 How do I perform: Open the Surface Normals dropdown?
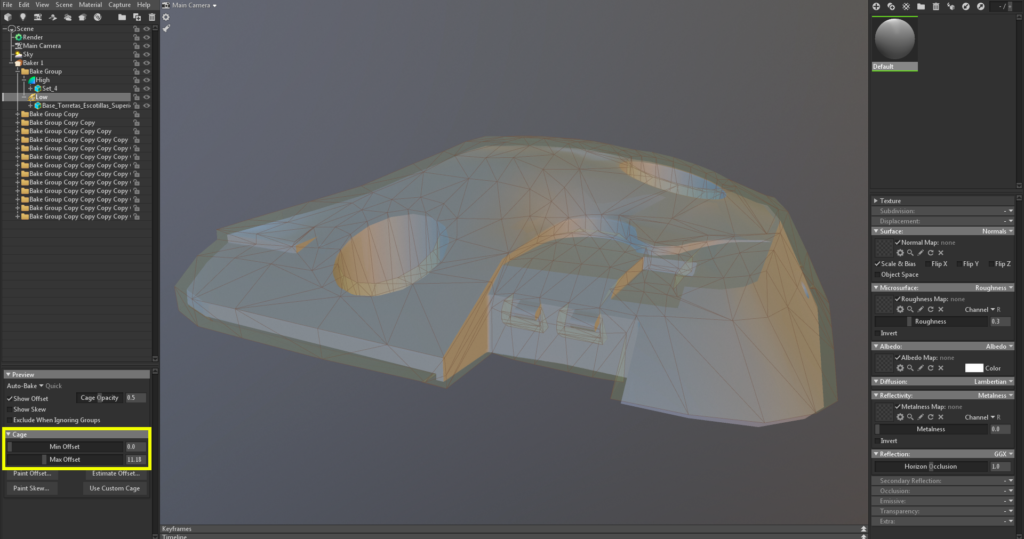[x=997, y=231]
